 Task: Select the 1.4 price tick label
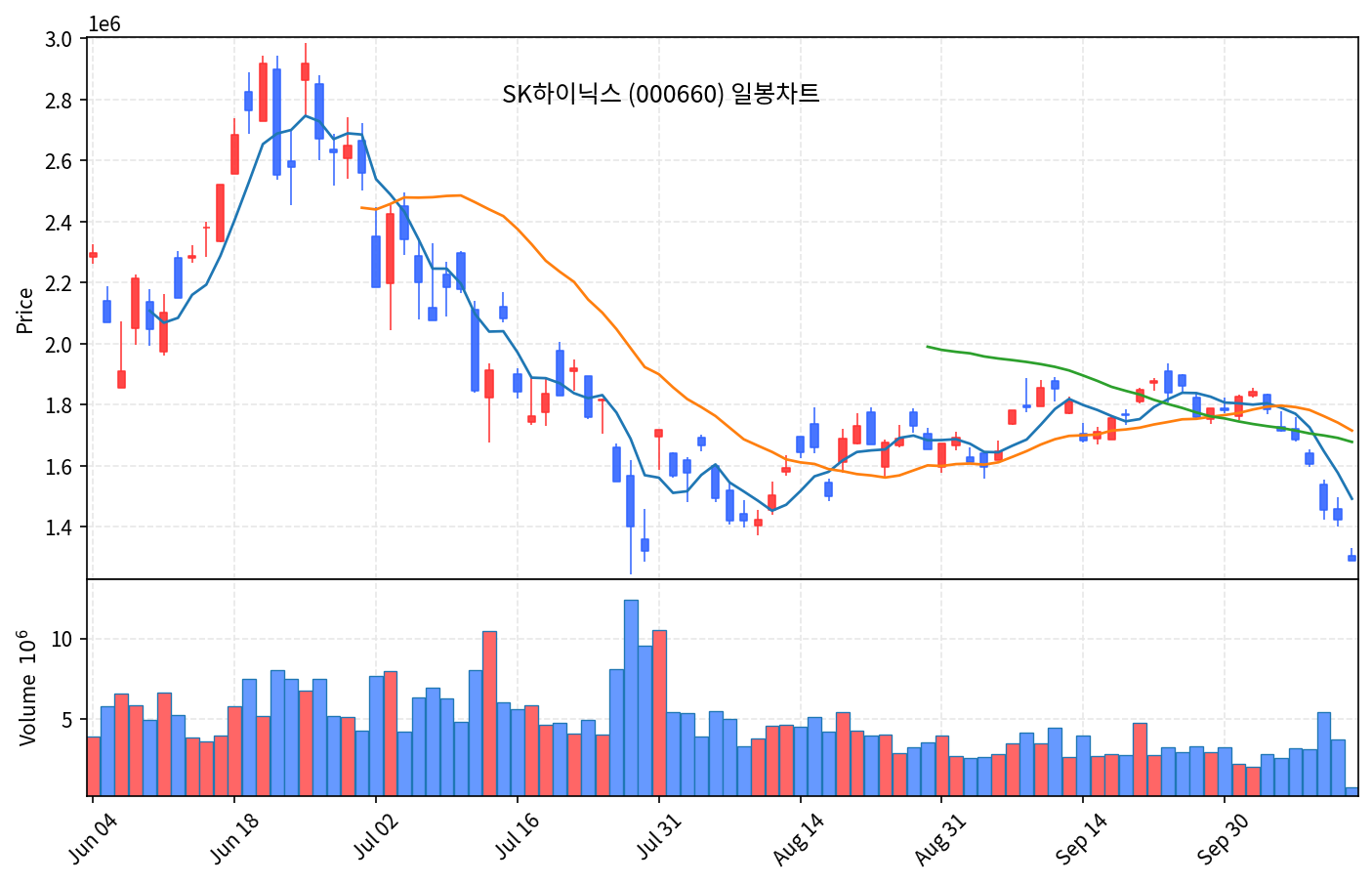click(x=59, y=527)
